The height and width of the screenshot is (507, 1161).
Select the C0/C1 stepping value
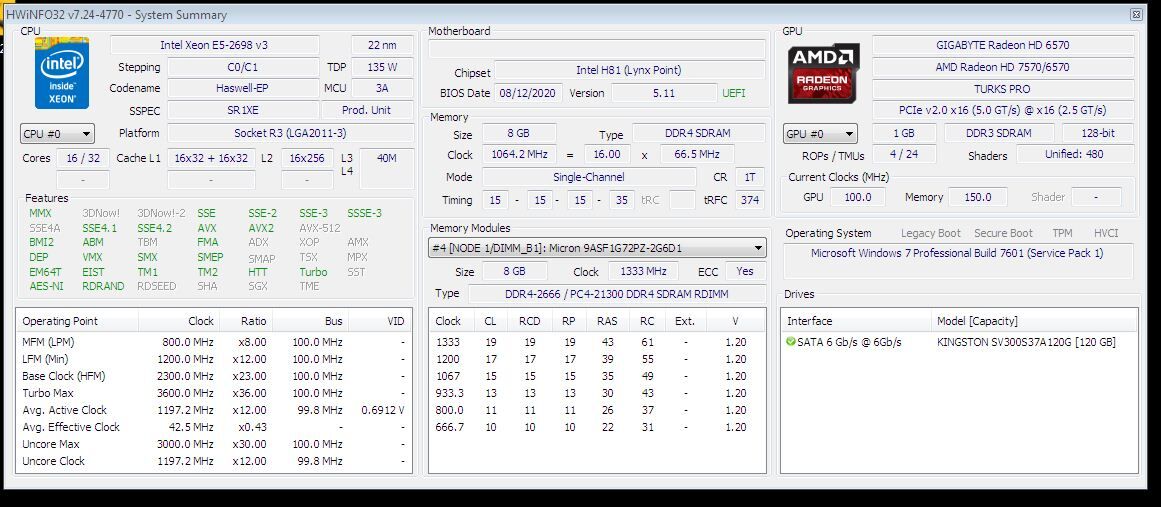pos(243,67)
